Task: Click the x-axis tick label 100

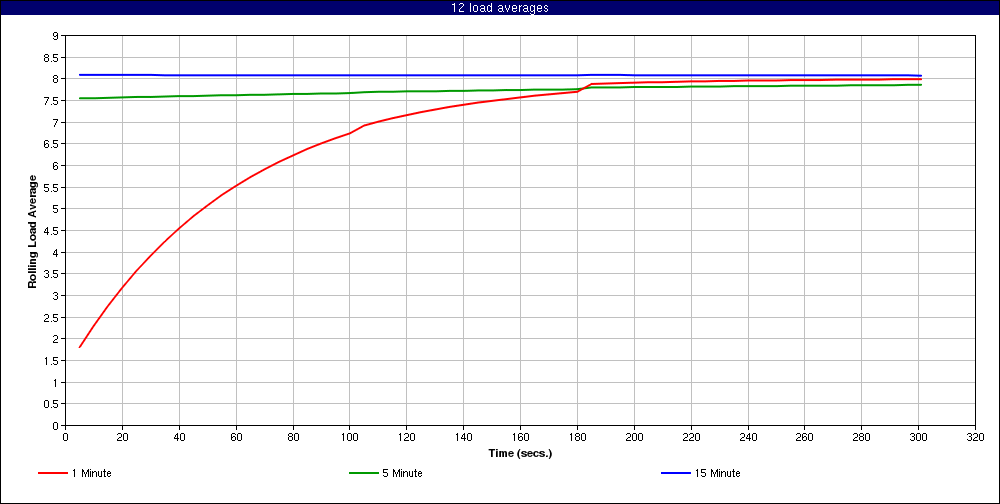Action: click(x=349, y=437)
